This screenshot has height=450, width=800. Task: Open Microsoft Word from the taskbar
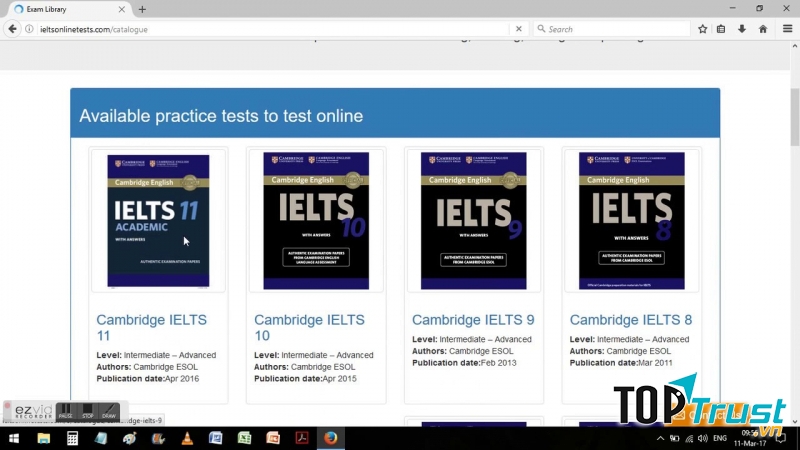pos(215,438)
